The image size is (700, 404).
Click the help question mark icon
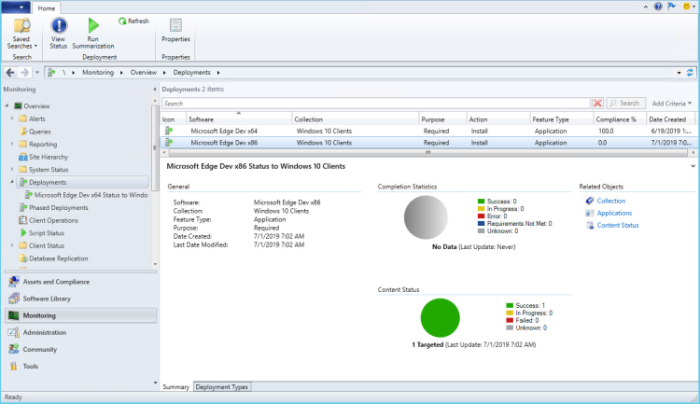click(658, 6)
